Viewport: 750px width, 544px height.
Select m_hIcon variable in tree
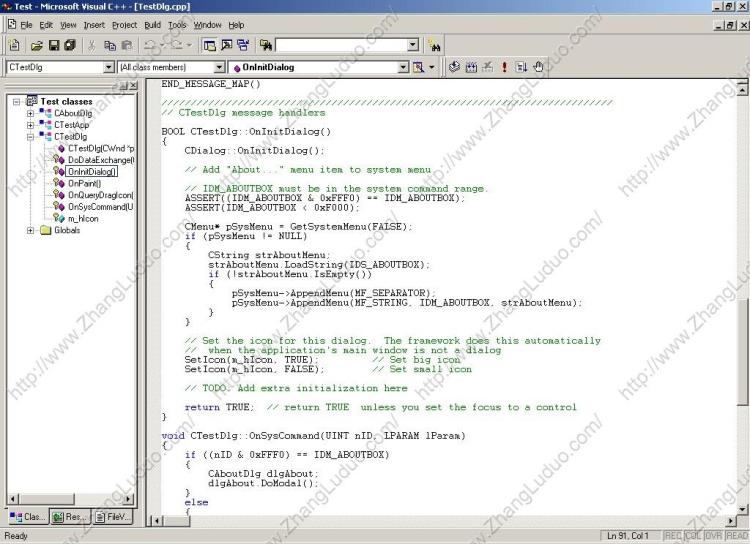pos(83,219)
